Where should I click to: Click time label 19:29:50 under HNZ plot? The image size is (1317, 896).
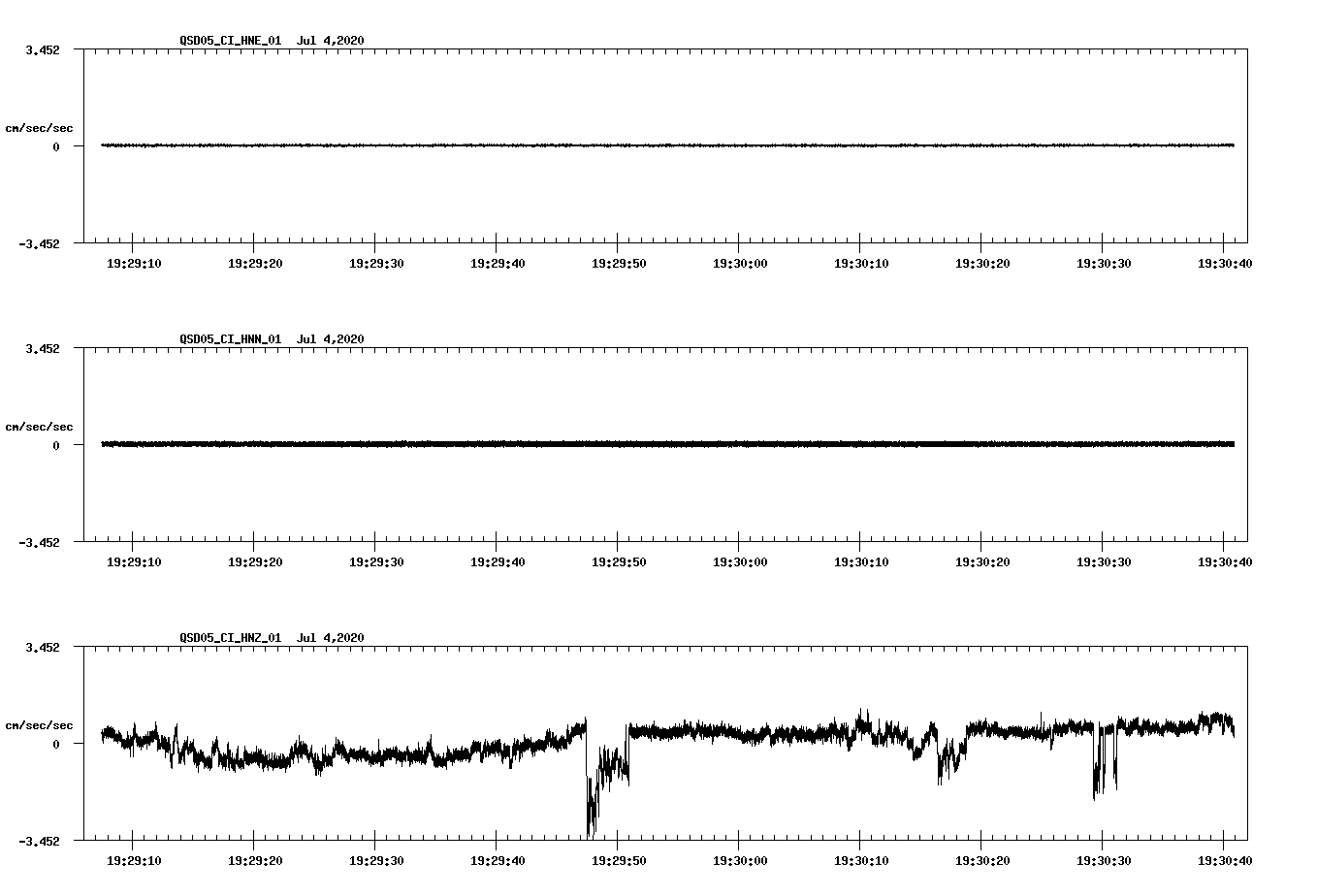click(619, 860)
